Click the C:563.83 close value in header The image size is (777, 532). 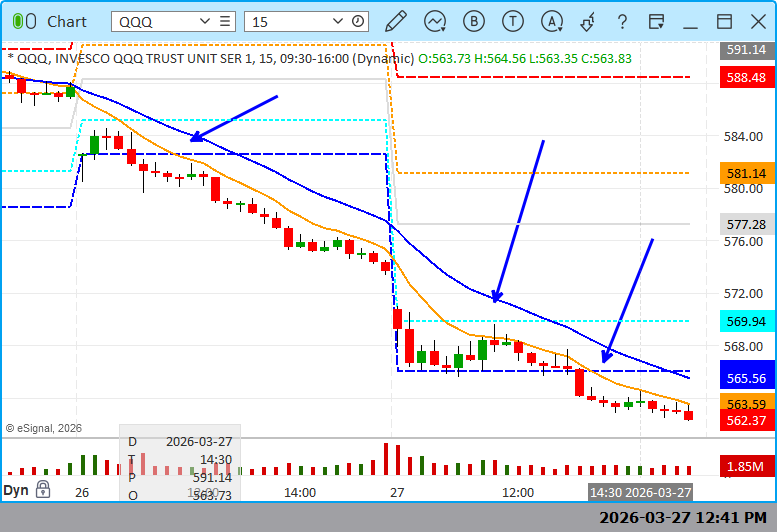606,58
